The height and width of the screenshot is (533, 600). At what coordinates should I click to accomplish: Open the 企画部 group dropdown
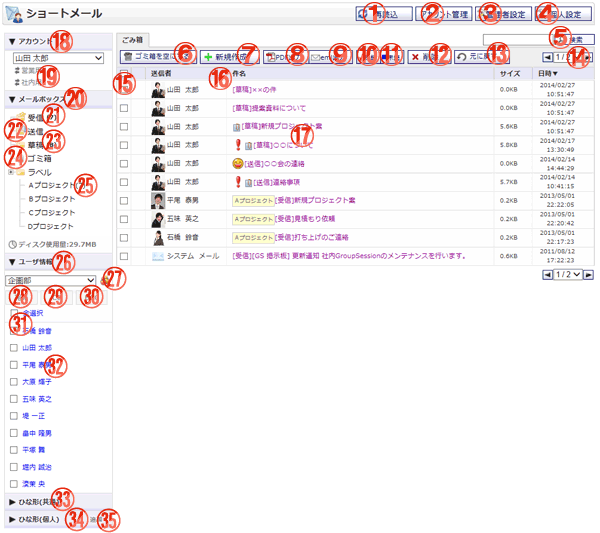coord(50,282)
